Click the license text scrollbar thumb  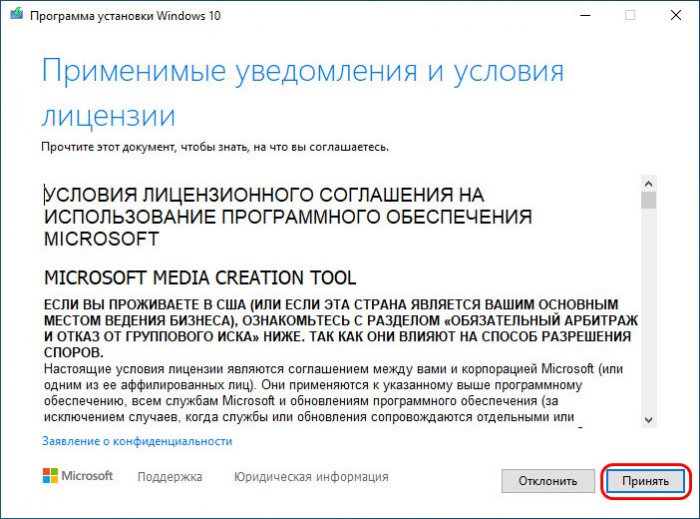pos(649,200)
